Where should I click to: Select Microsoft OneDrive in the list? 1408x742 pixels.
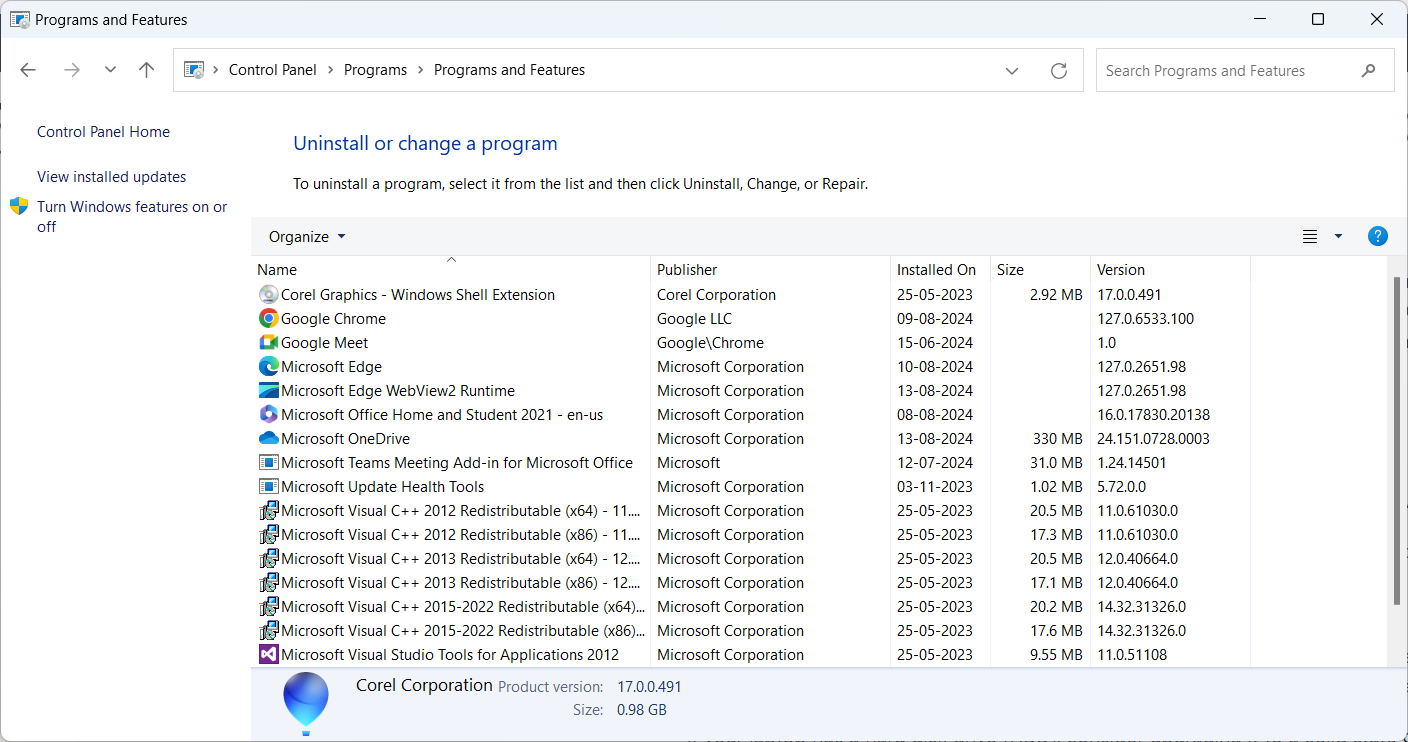(x=345, y=439)
